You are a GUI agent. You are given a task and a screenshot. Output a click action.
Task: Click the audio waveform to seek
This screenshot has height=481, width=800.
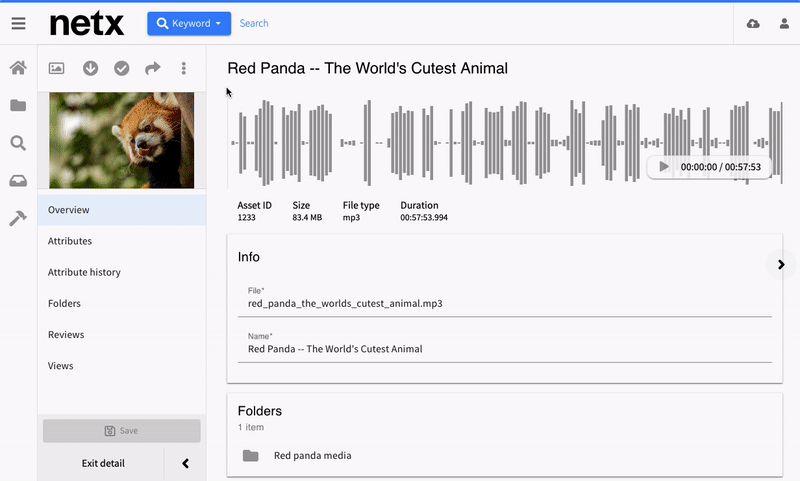click(x=505, y=143)
